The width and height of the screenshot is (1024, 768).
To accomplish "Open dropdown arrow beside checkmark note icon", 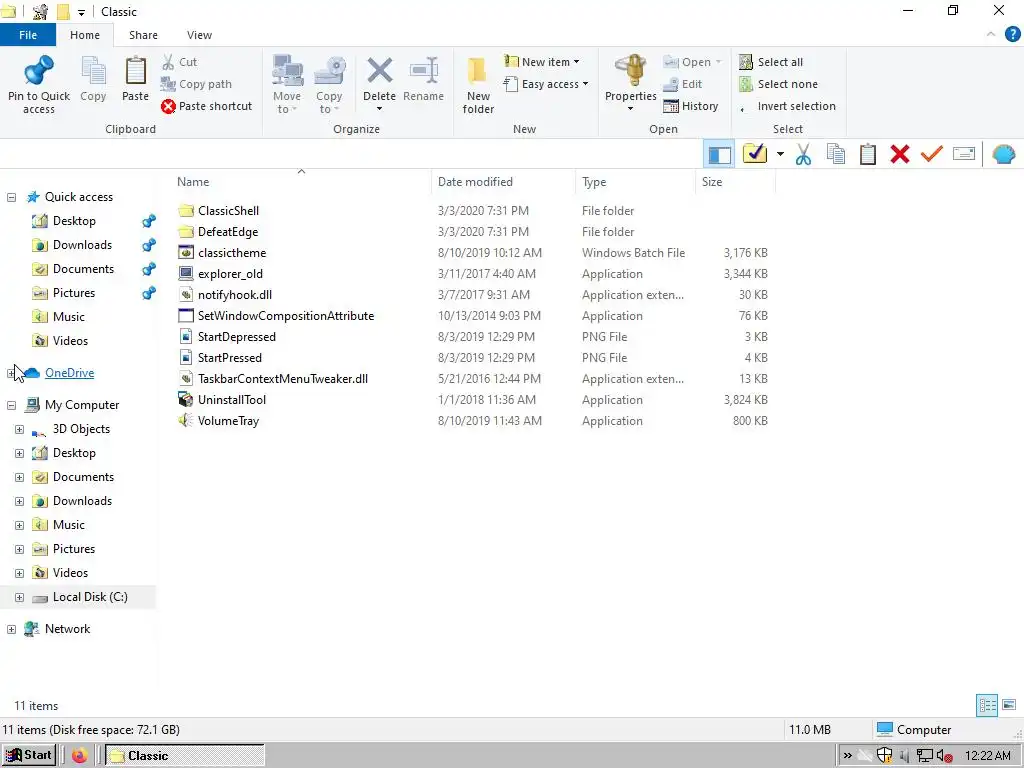I will click(x=780, y=155).
